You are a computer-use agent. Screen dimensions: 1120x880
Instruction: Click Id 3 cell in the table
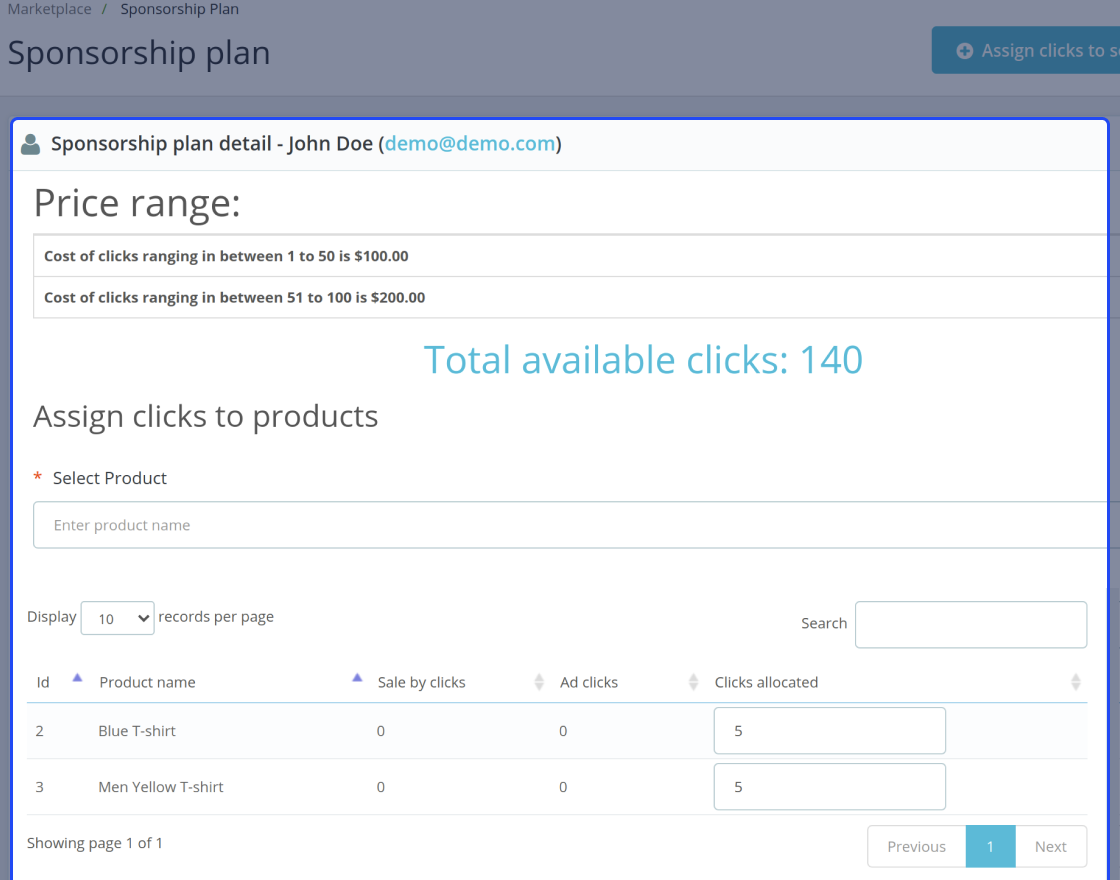point(39,786)
